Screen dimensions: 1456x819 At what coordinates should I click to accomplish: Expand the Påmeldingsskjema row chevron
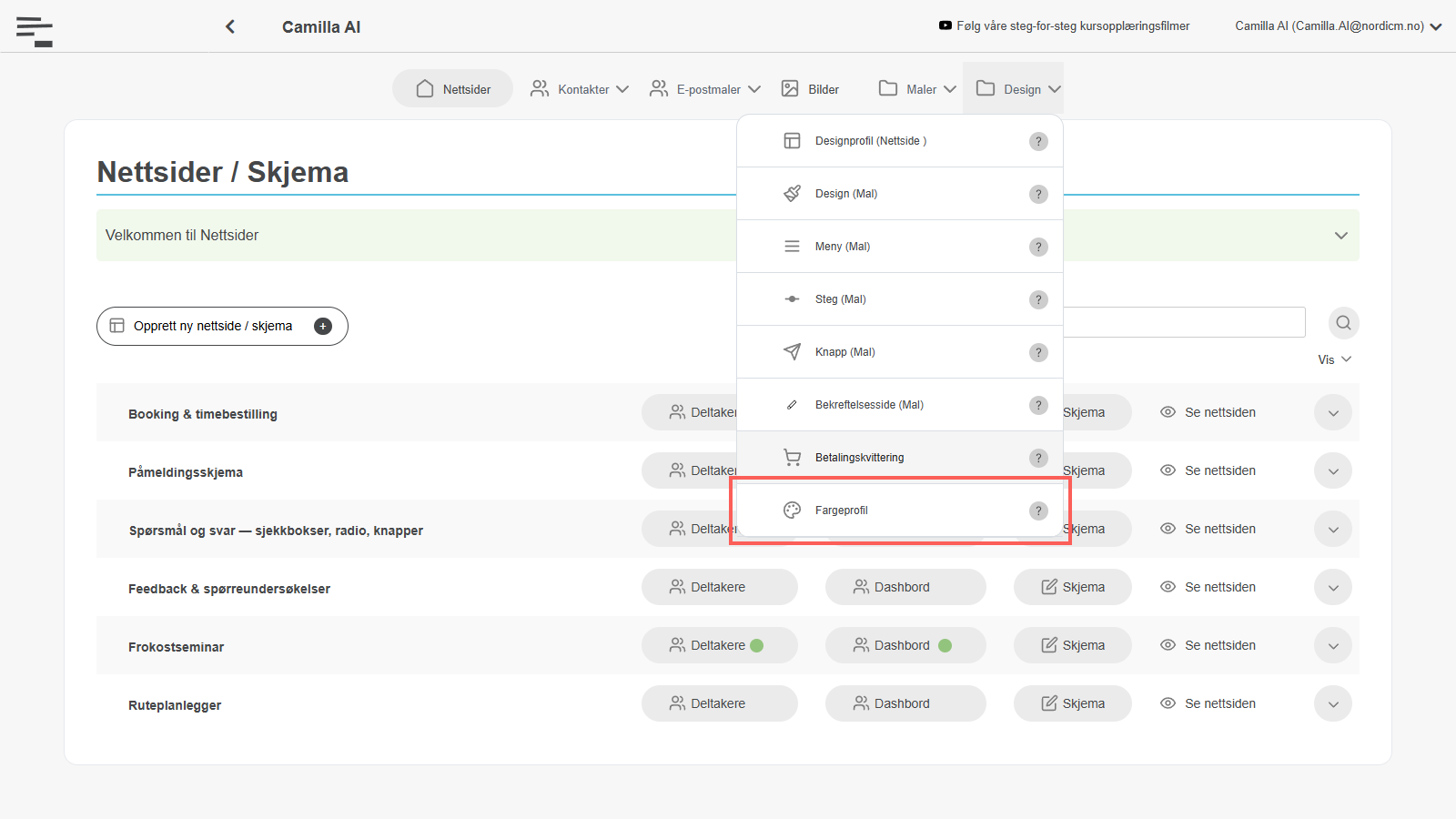[1333, 470]
